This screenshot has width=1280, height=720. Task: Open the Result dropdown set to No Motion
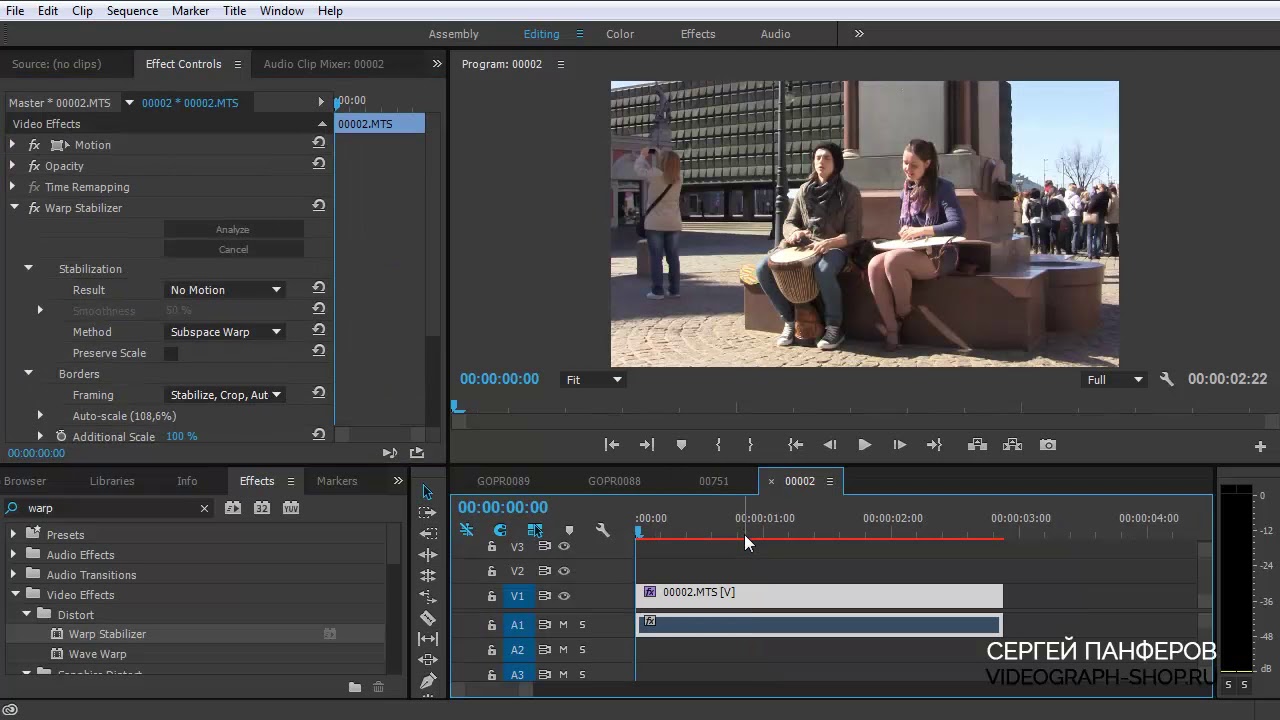tap(225, 290)
